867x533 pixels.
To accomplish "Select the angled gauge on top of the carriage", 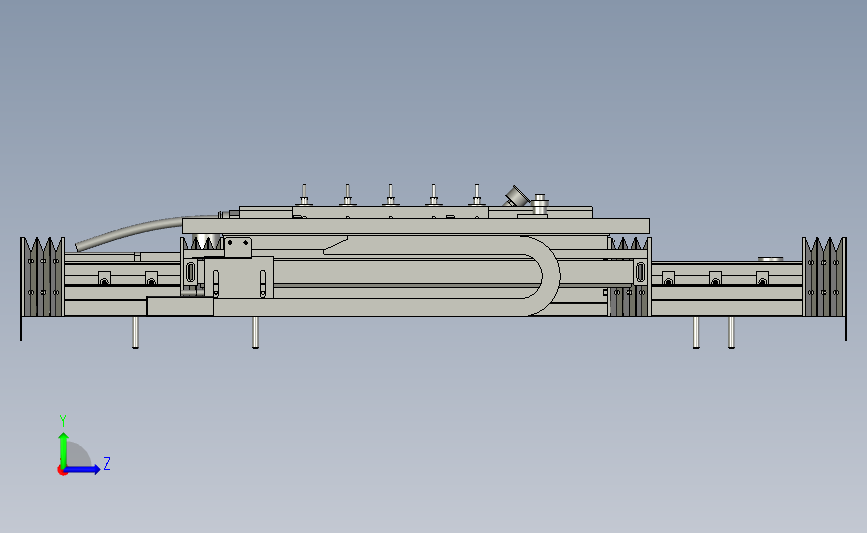I will click(x=516, y=196).
